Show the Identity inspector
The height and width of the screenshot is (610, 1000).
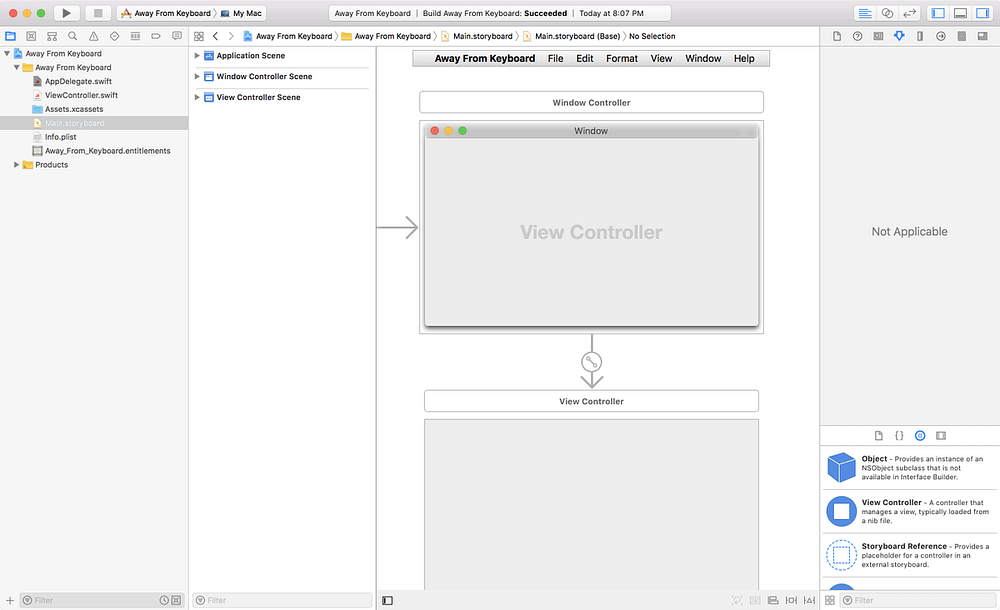pos(878,36)
